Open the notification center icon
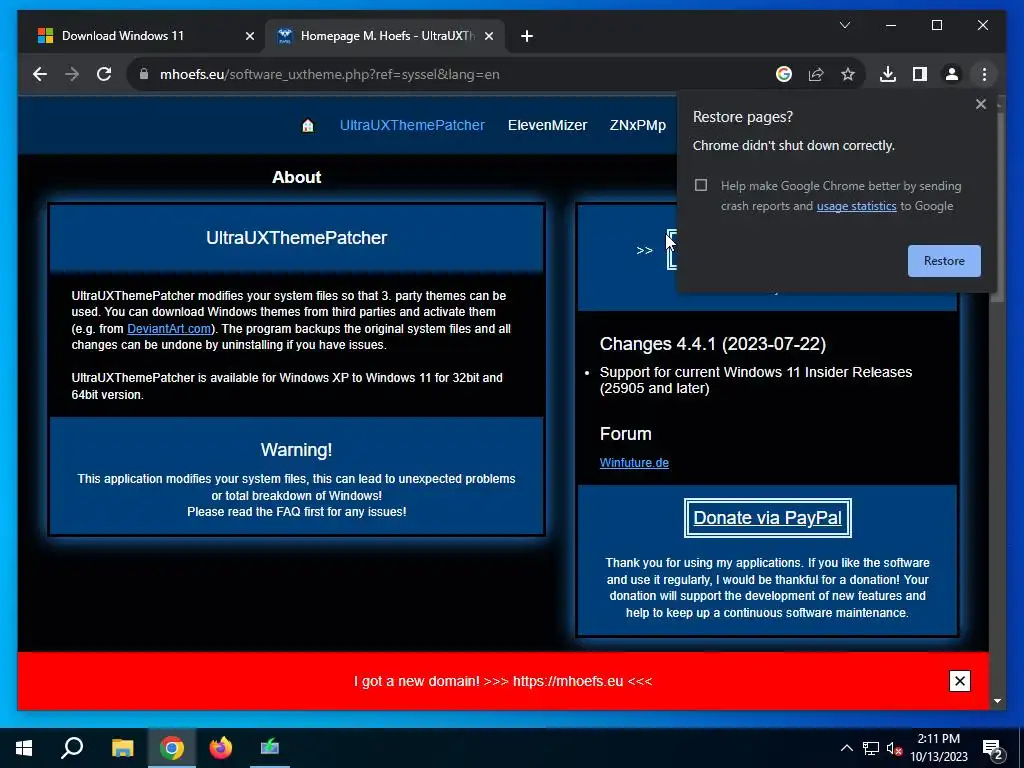Screen dimensions: 1024x768 (x=993, y=749)
